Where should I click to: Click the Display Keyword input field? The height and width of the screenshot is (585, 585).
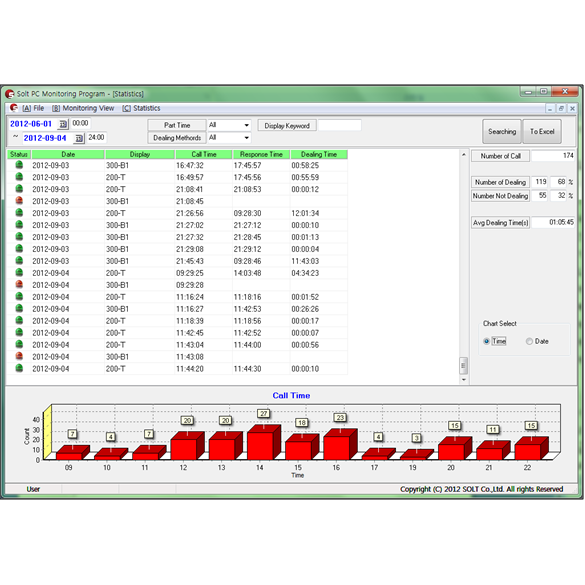(340, 125)
